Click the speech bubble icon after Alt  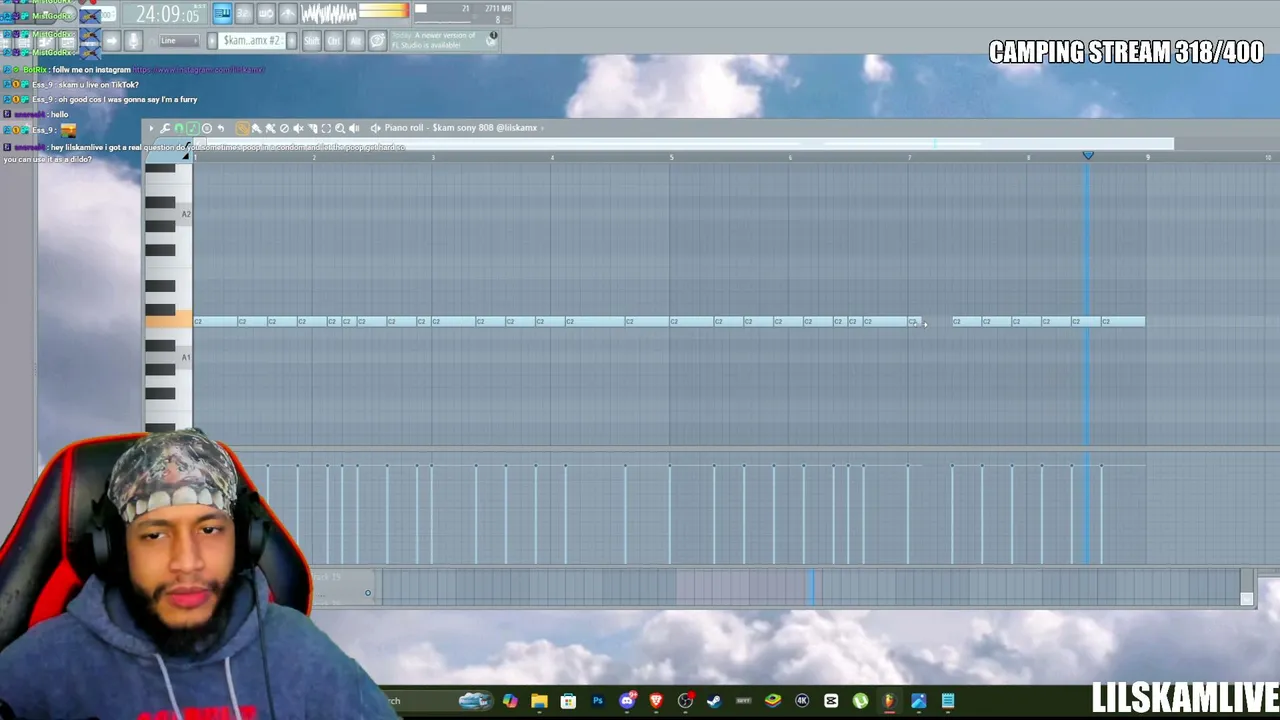click(377, 40)
